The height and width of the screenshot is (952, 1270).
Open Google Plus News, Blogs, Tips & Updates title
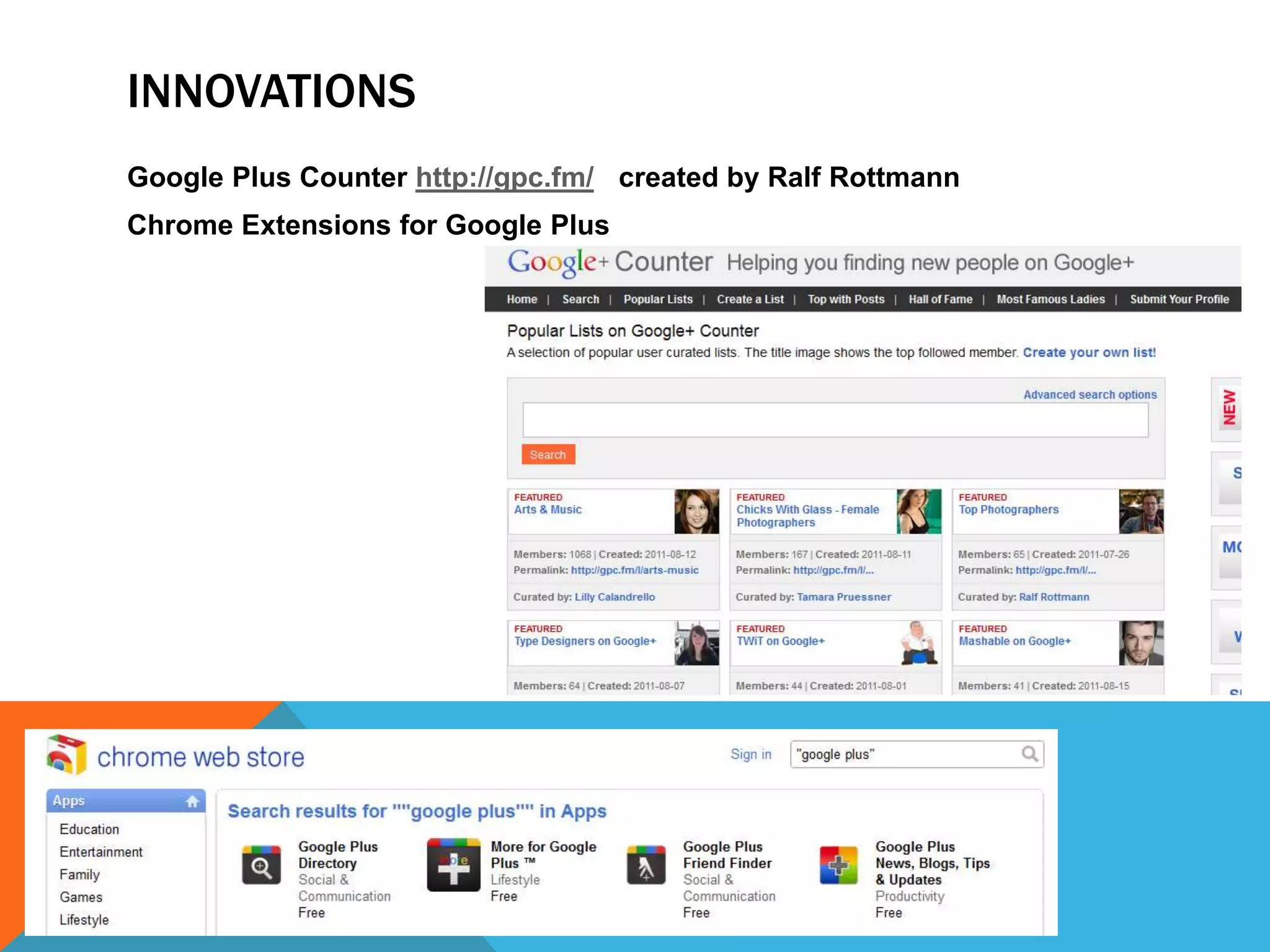(933, 863)
